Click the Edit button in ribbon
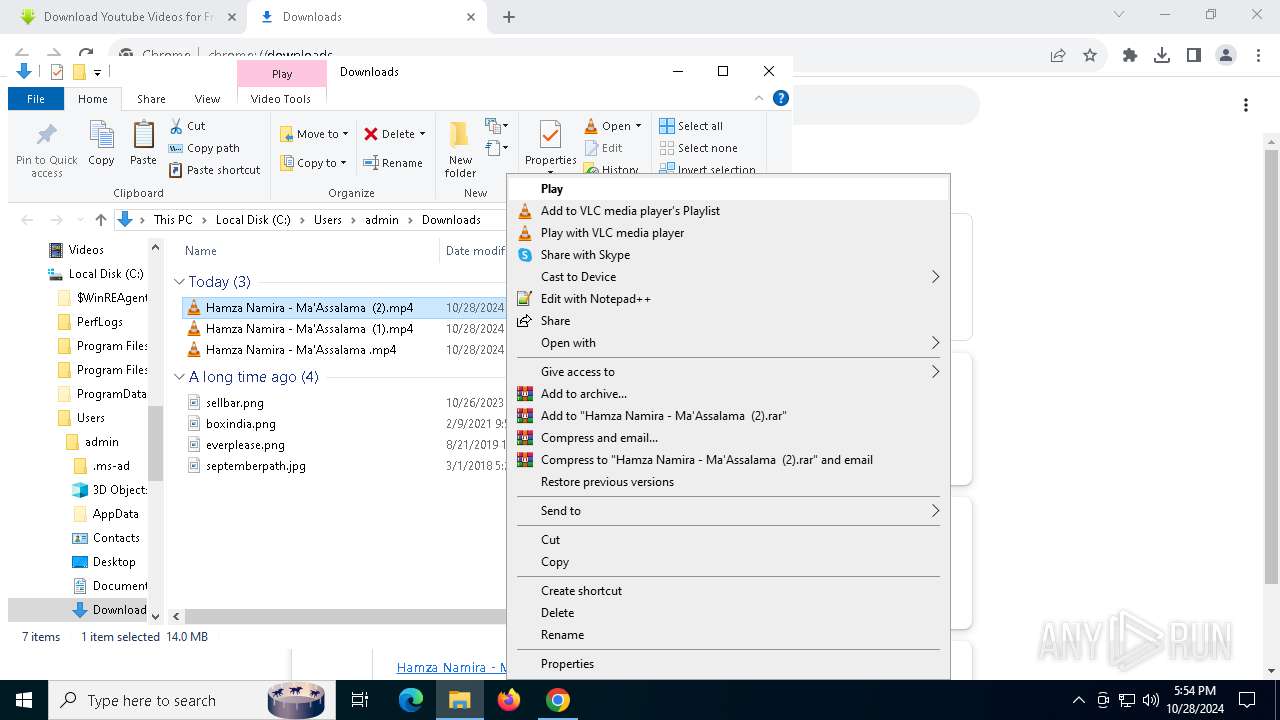This screenshot has width=1280, height=720. 603,148
